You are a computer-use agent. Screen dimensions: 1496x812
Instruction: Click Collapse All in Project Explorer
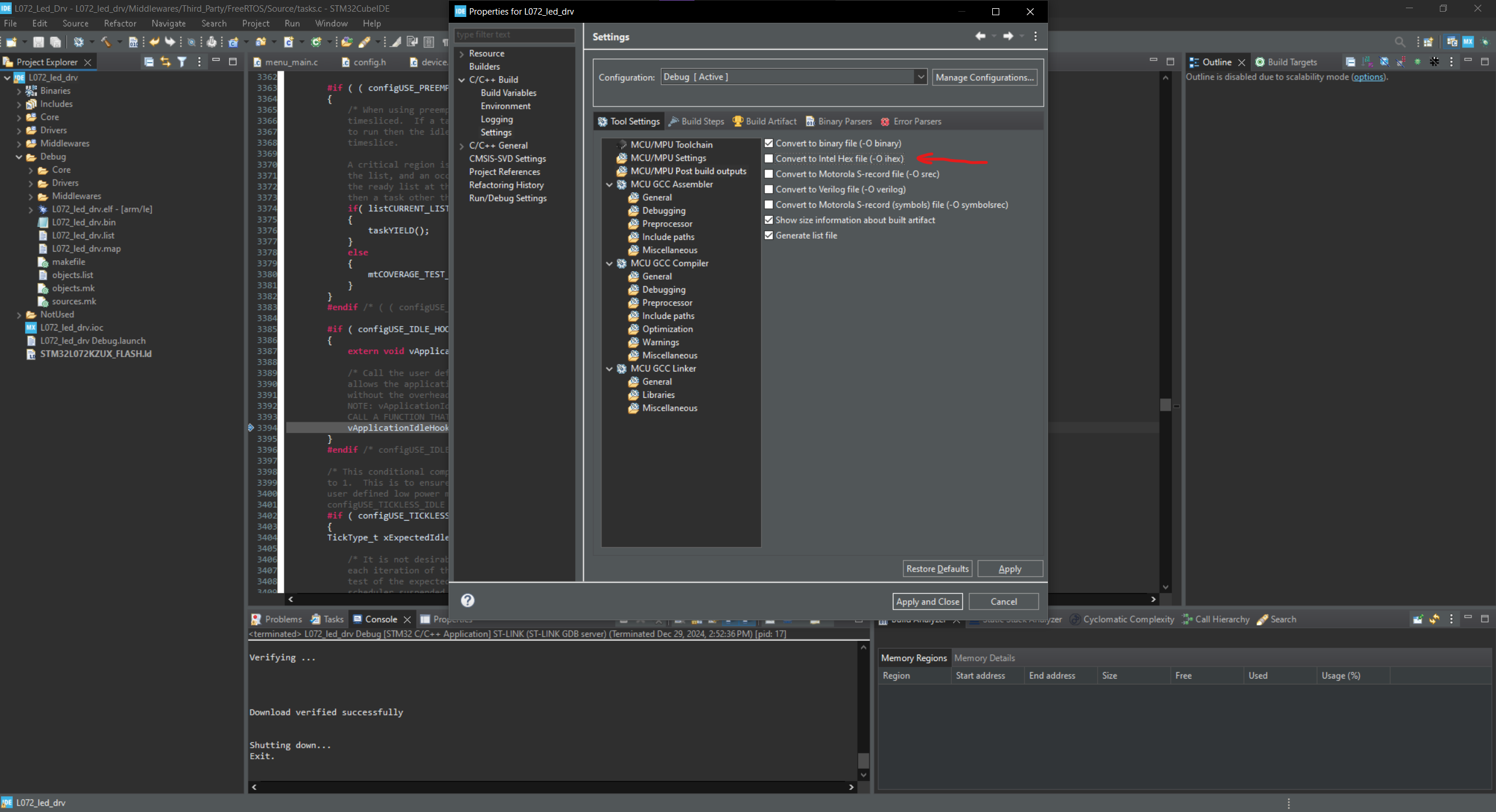coord(149,62)
